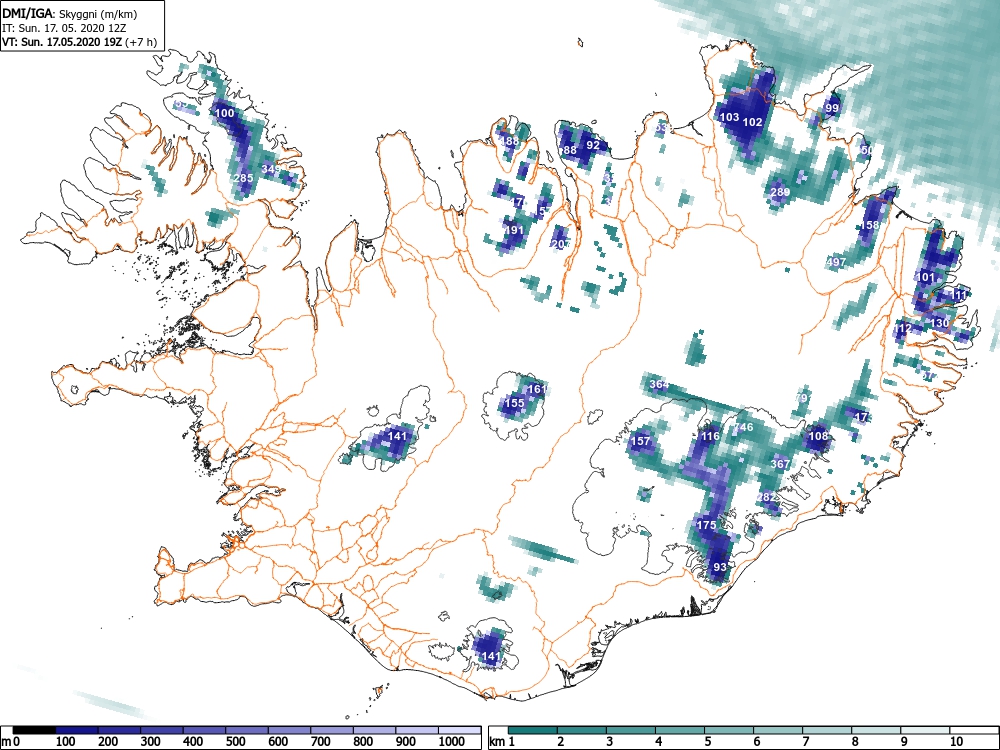Click the visibility value '130' in the Eastfjords

click(x=939, y=323)
